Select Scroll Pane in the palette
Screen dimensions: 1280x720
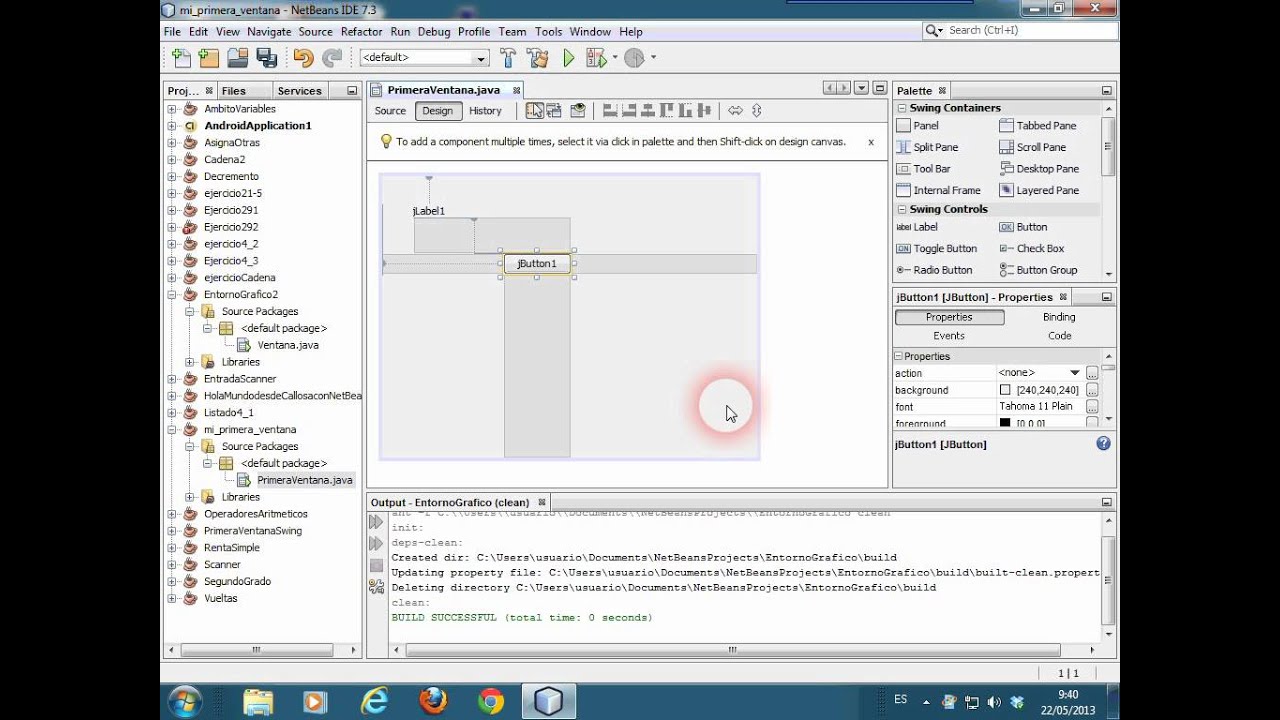point(1033,147)
